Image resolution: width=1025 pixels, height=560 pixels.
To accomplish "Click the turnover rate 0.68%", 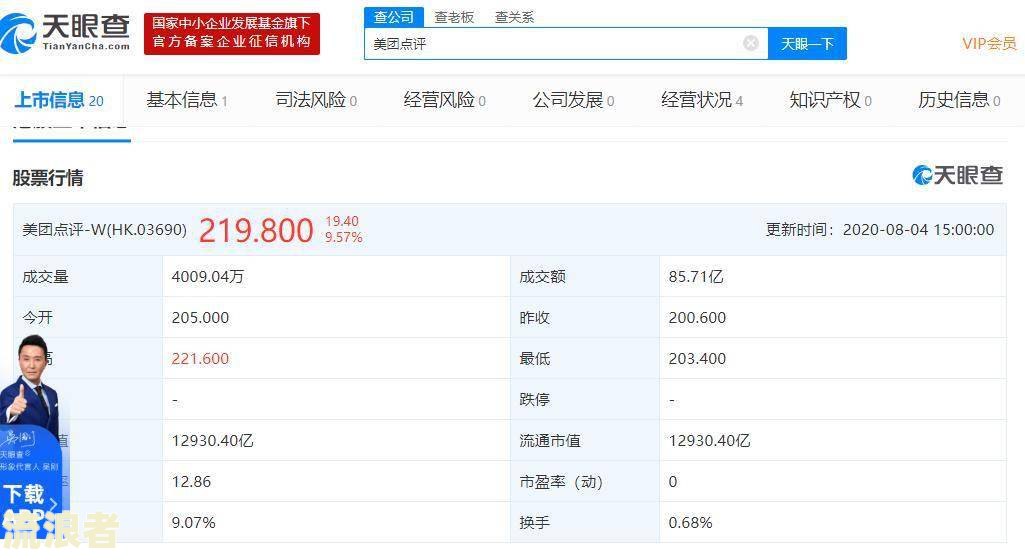I will point(690,523).
